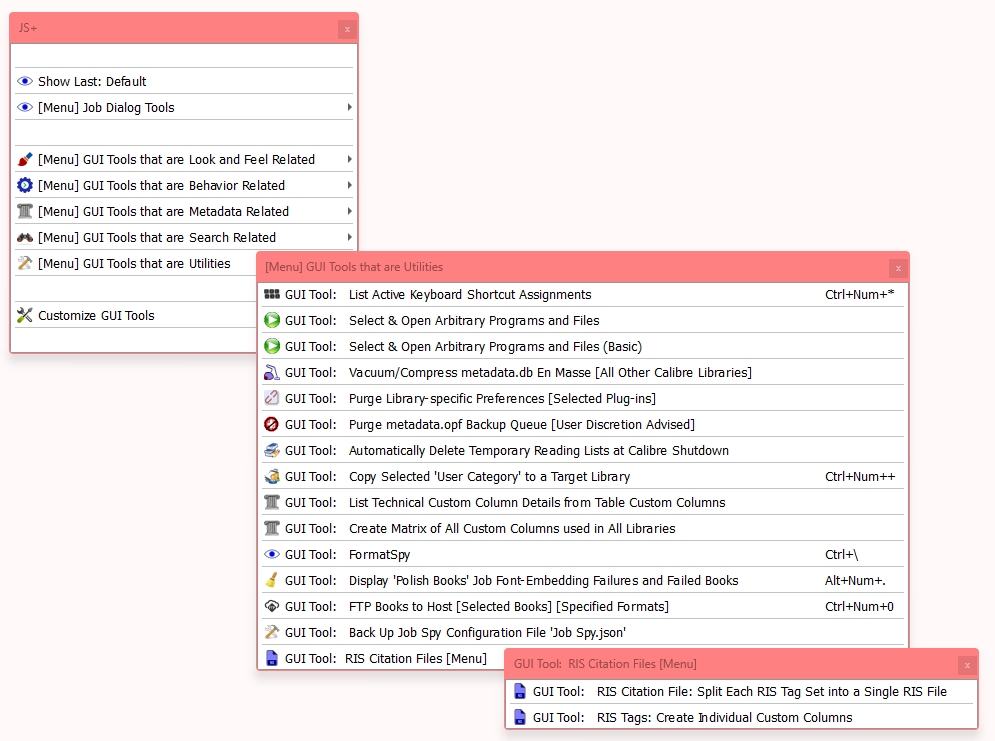Click the binoculars icon for Search Related tools
The height and width of the screenshot is (741, 995).
coord(25,237)
